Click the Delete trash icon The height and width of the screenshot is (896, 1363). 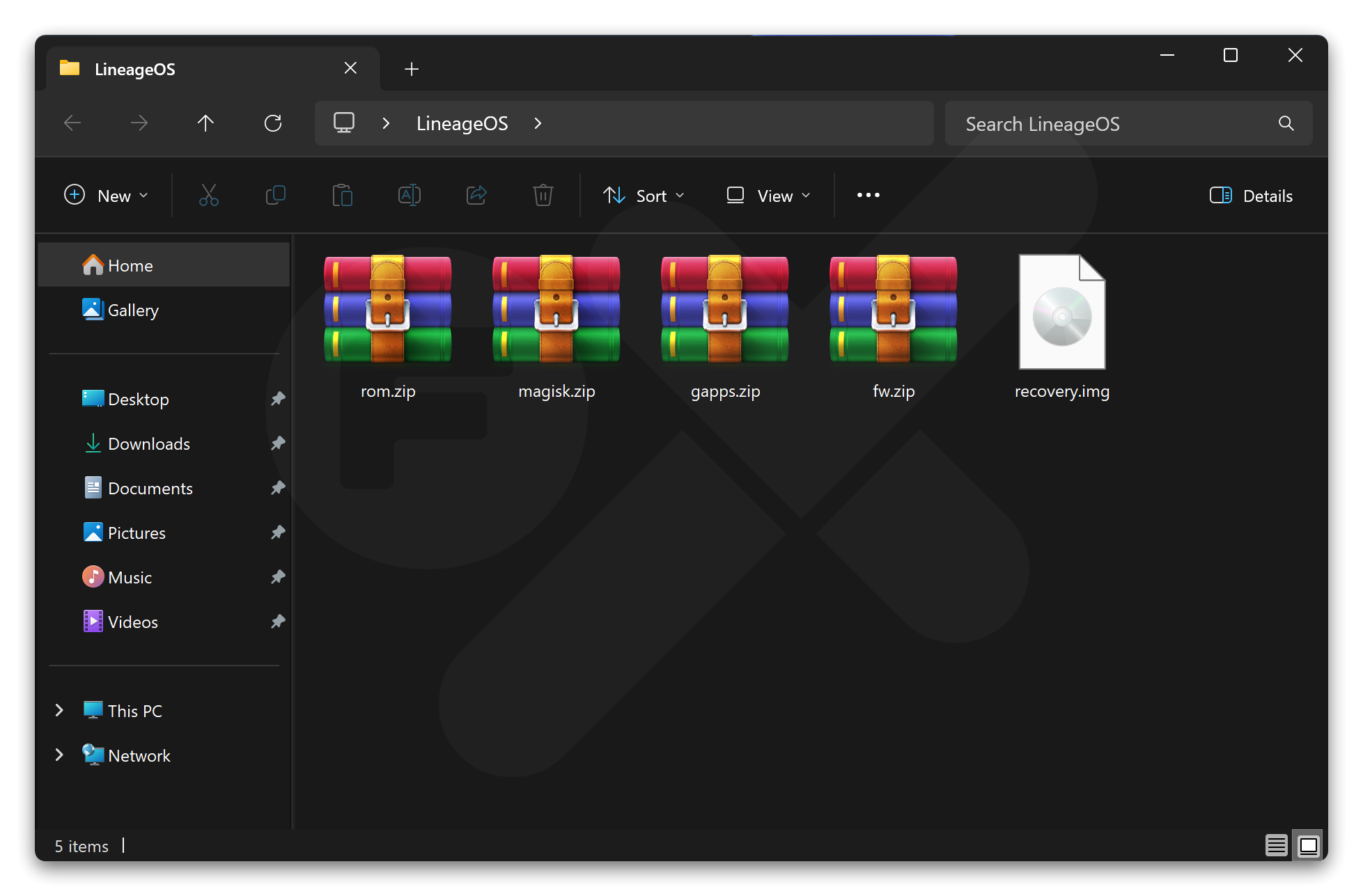543,196
